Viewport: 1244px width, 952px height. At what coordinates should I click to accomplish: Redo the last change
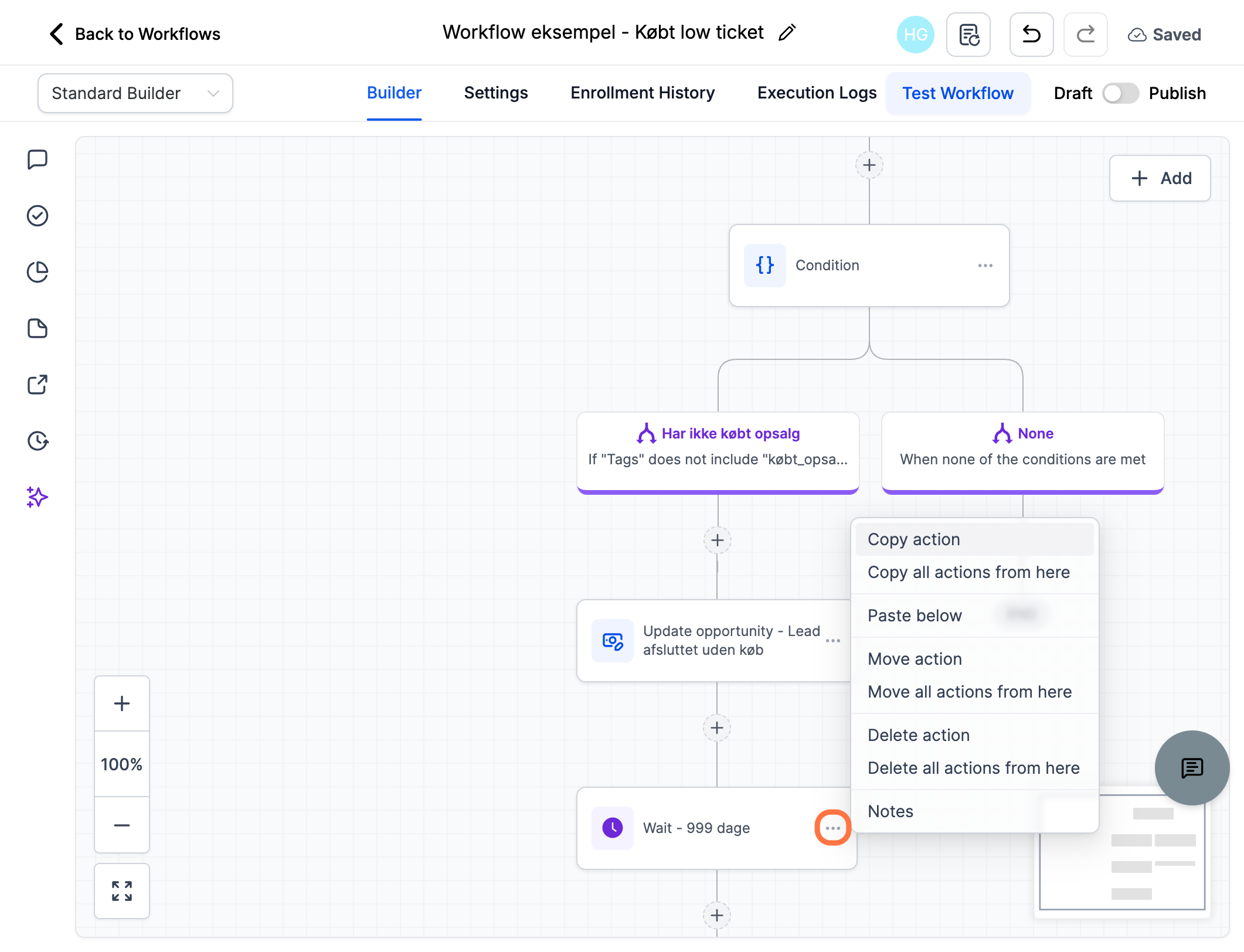(1085, 35)
